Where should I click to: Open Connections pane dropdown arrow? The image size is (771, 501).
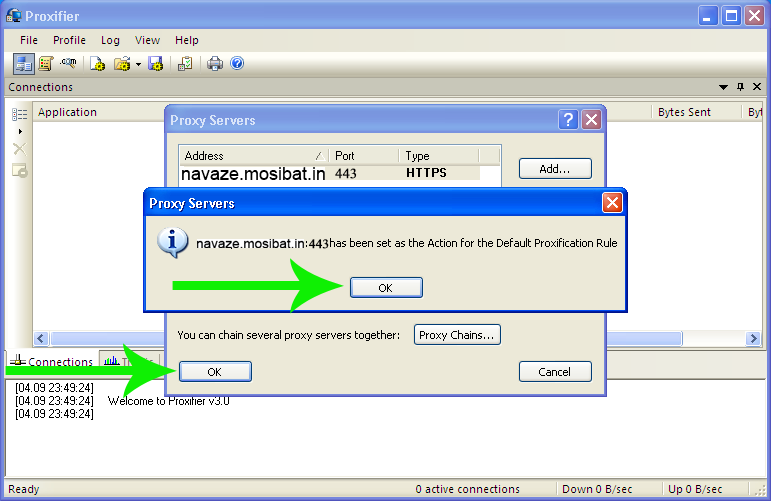723,88
